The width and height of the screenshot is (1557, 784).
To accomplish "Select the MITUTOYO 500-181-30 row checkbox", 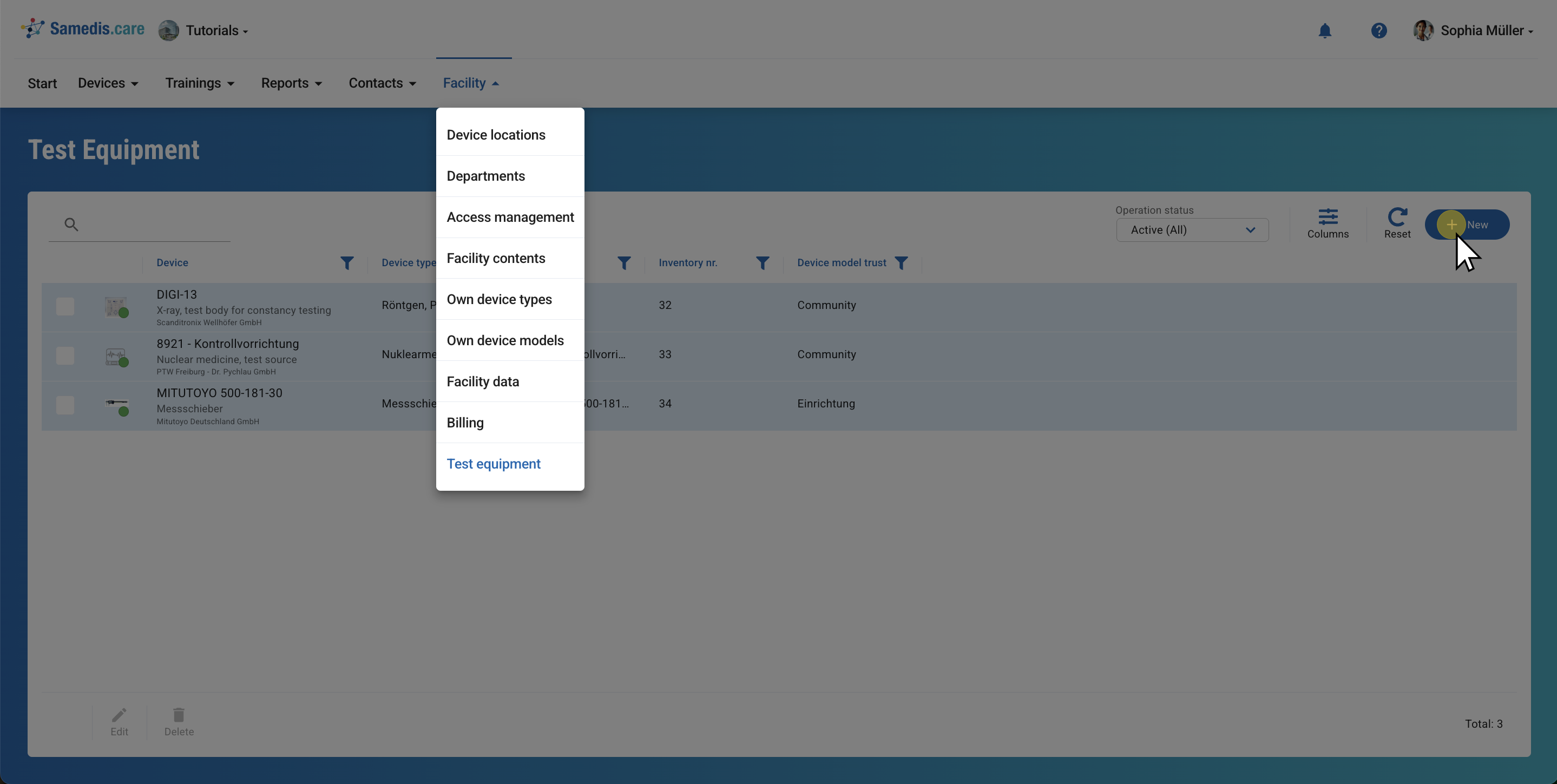I will click(65, 405).
